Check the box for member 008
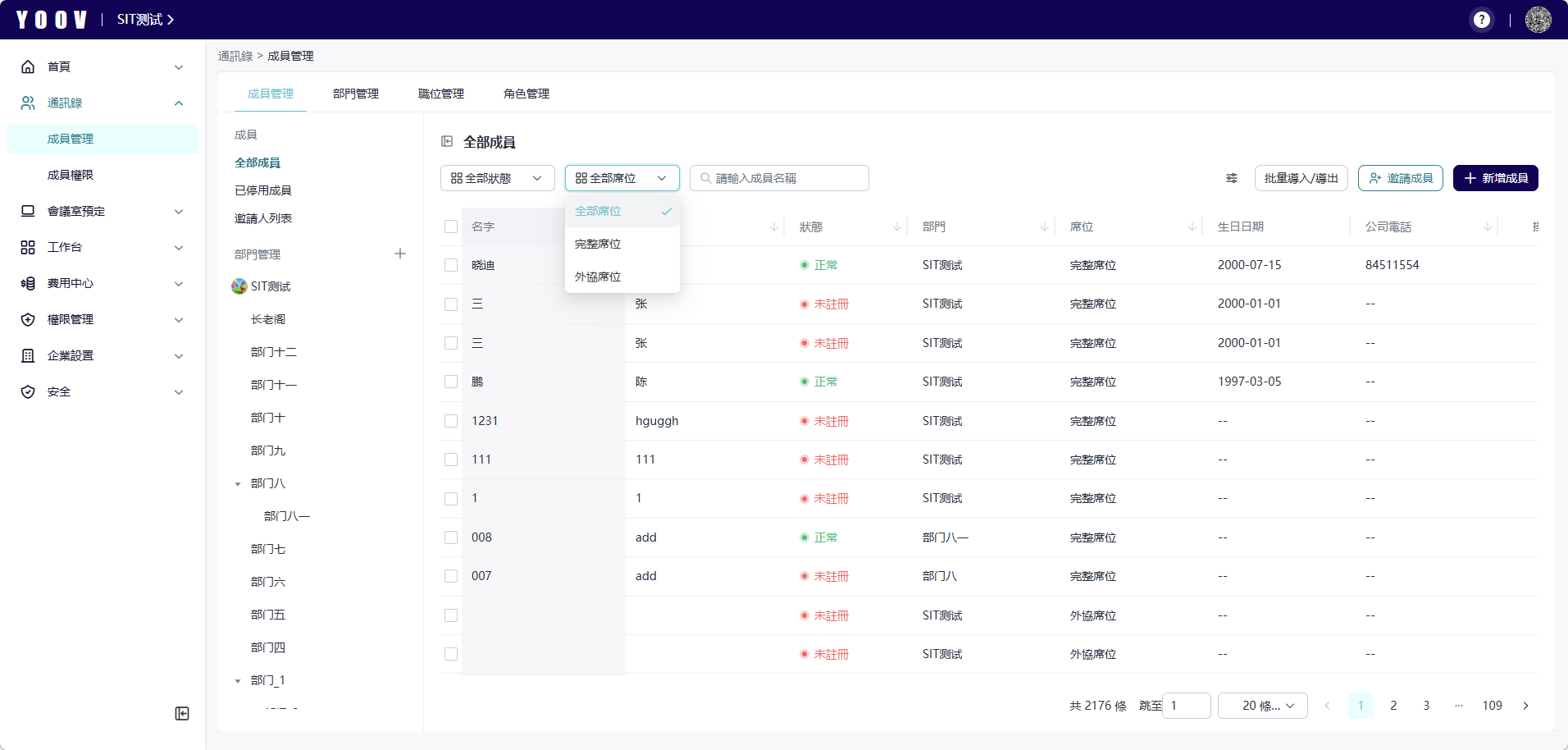This screenshot has height=750, width=1568. click(451, 537)
